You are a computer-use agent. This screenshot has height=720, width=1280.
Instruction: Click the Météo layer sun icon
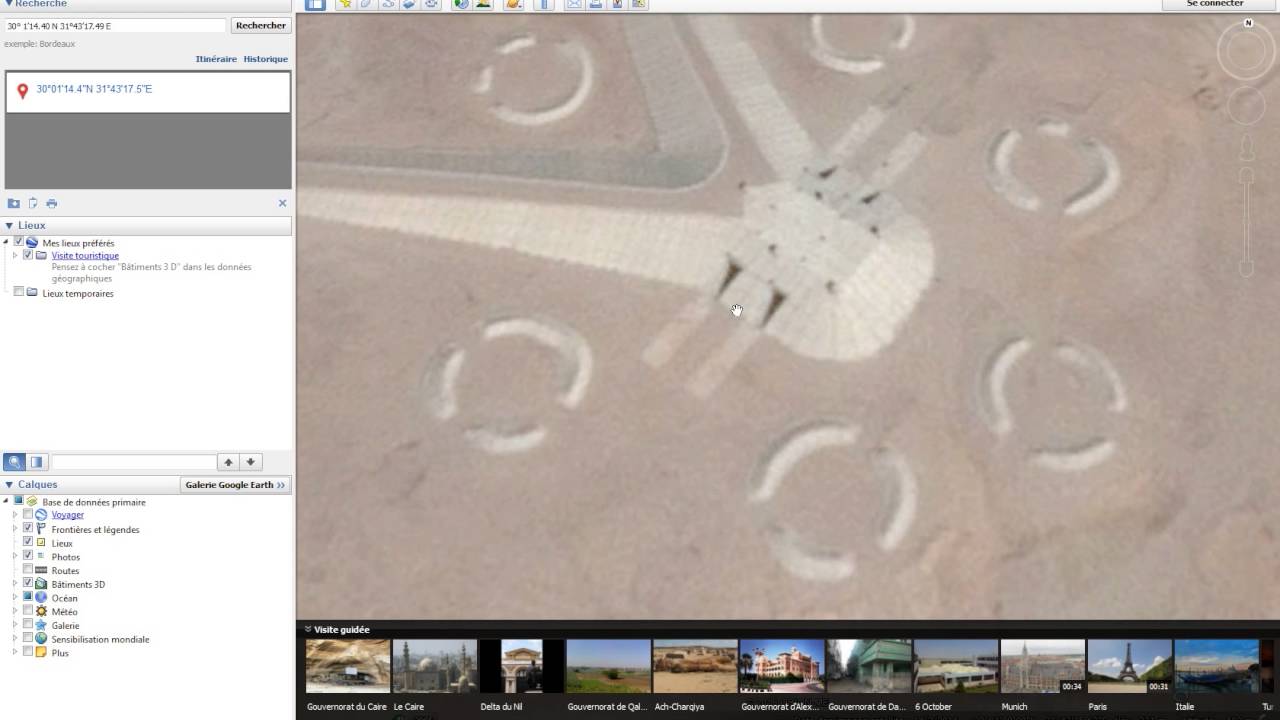41,611
